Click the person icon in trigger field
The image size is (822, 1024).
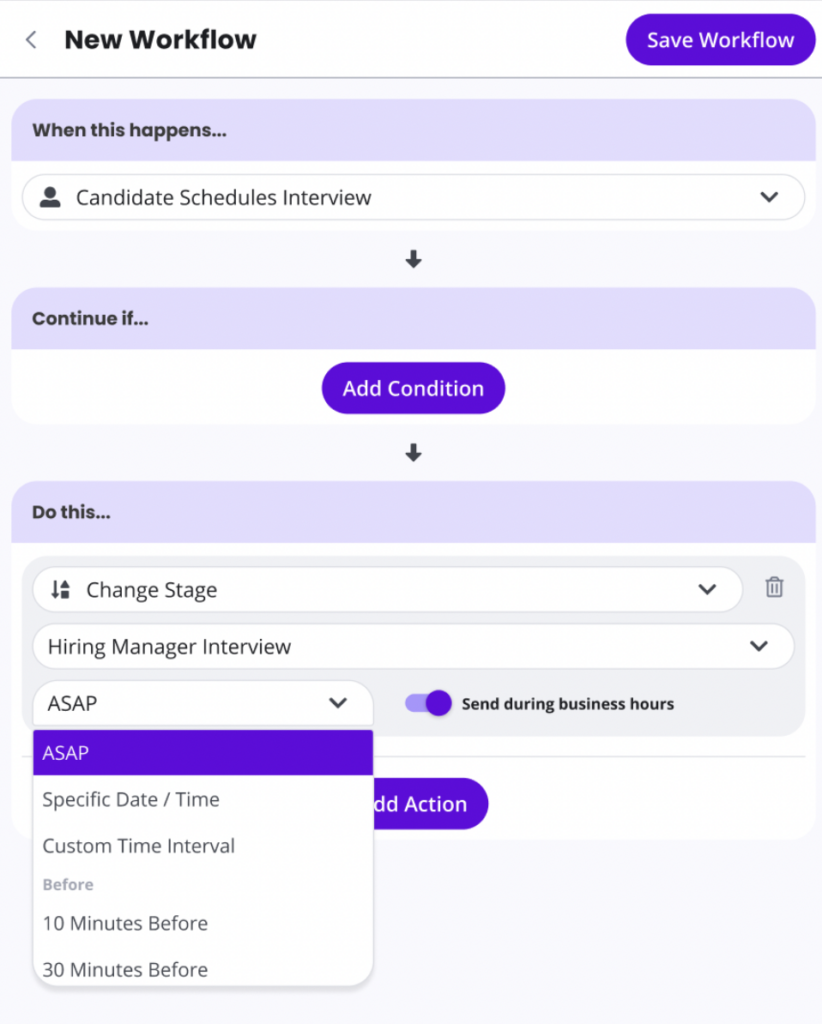click(50, 197)
